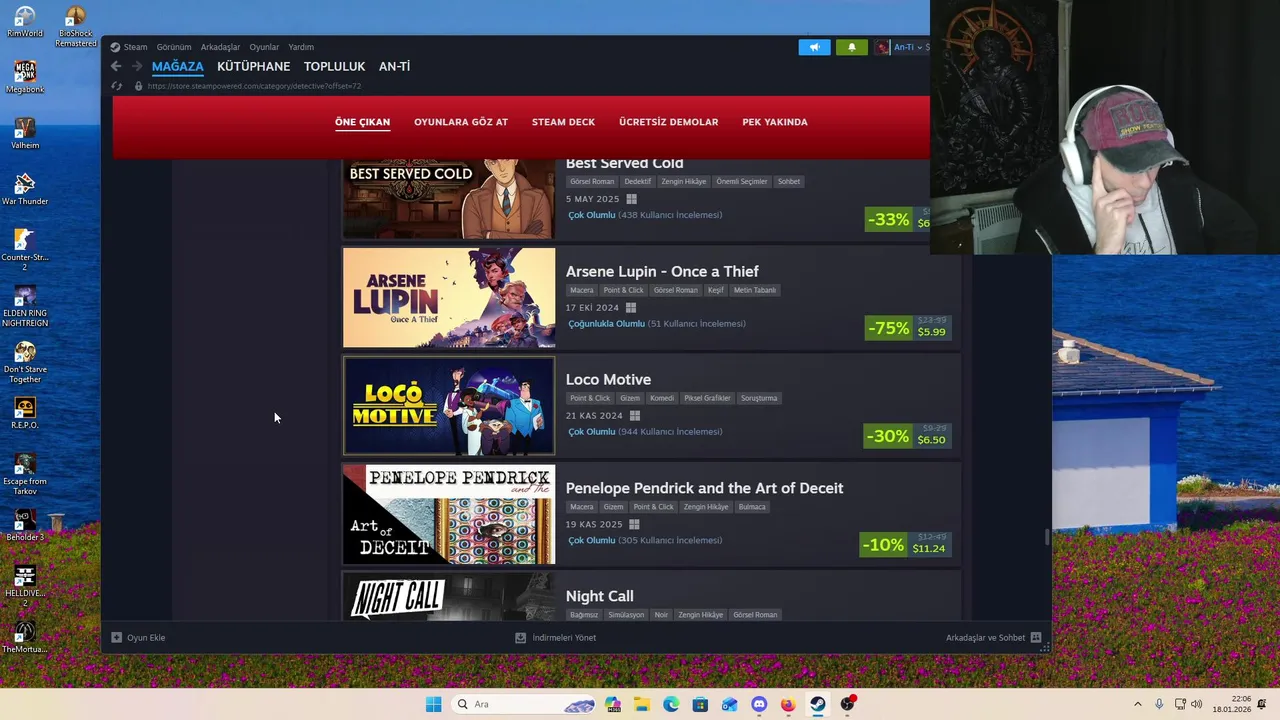This screenshot has width=1280, height=720.
Task: Click the taskbar search box Ara
Action: click(525, 704)
